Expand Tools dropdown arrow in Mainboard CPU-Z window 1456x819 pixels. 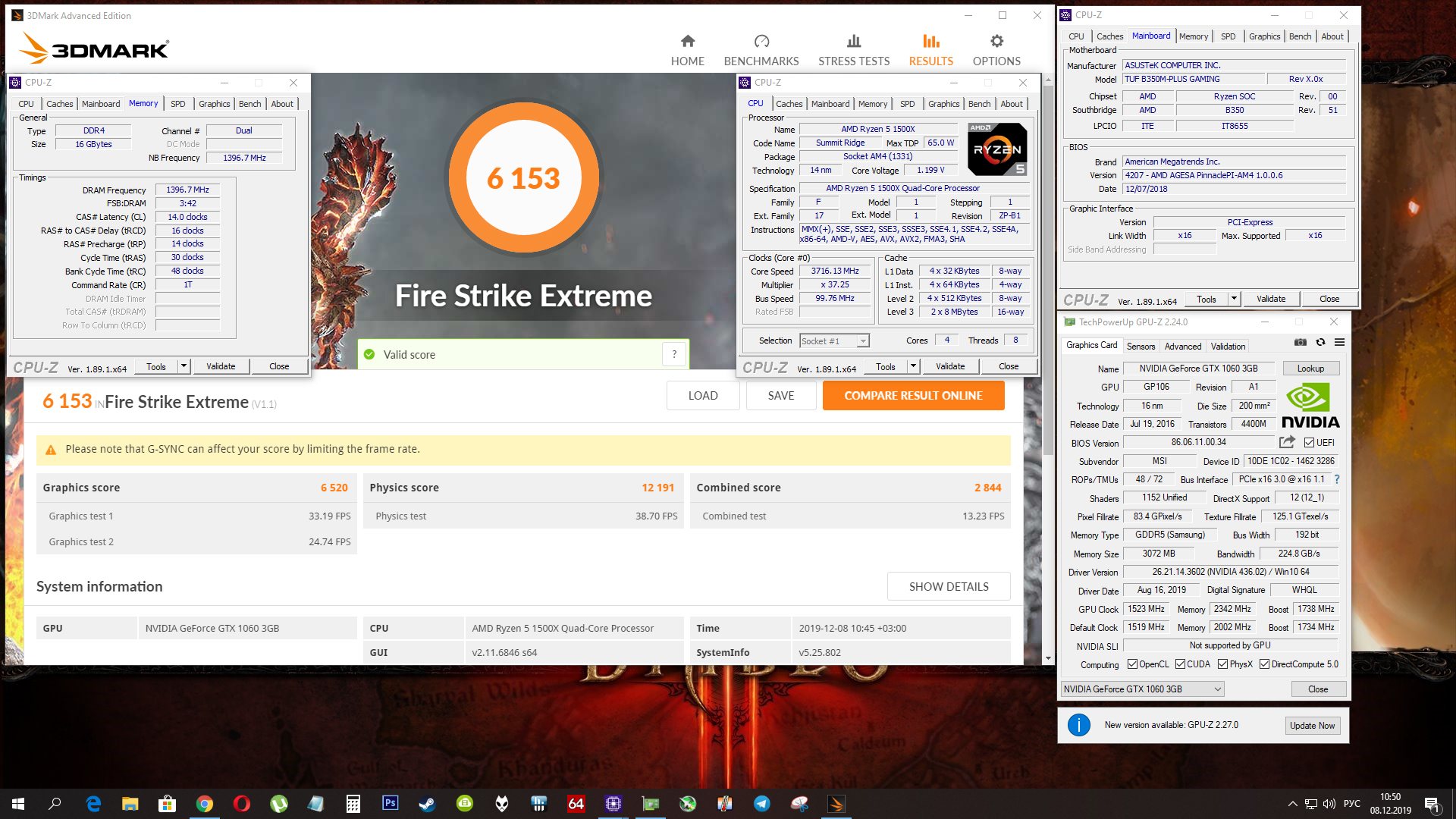click(x=1234, y=299)
